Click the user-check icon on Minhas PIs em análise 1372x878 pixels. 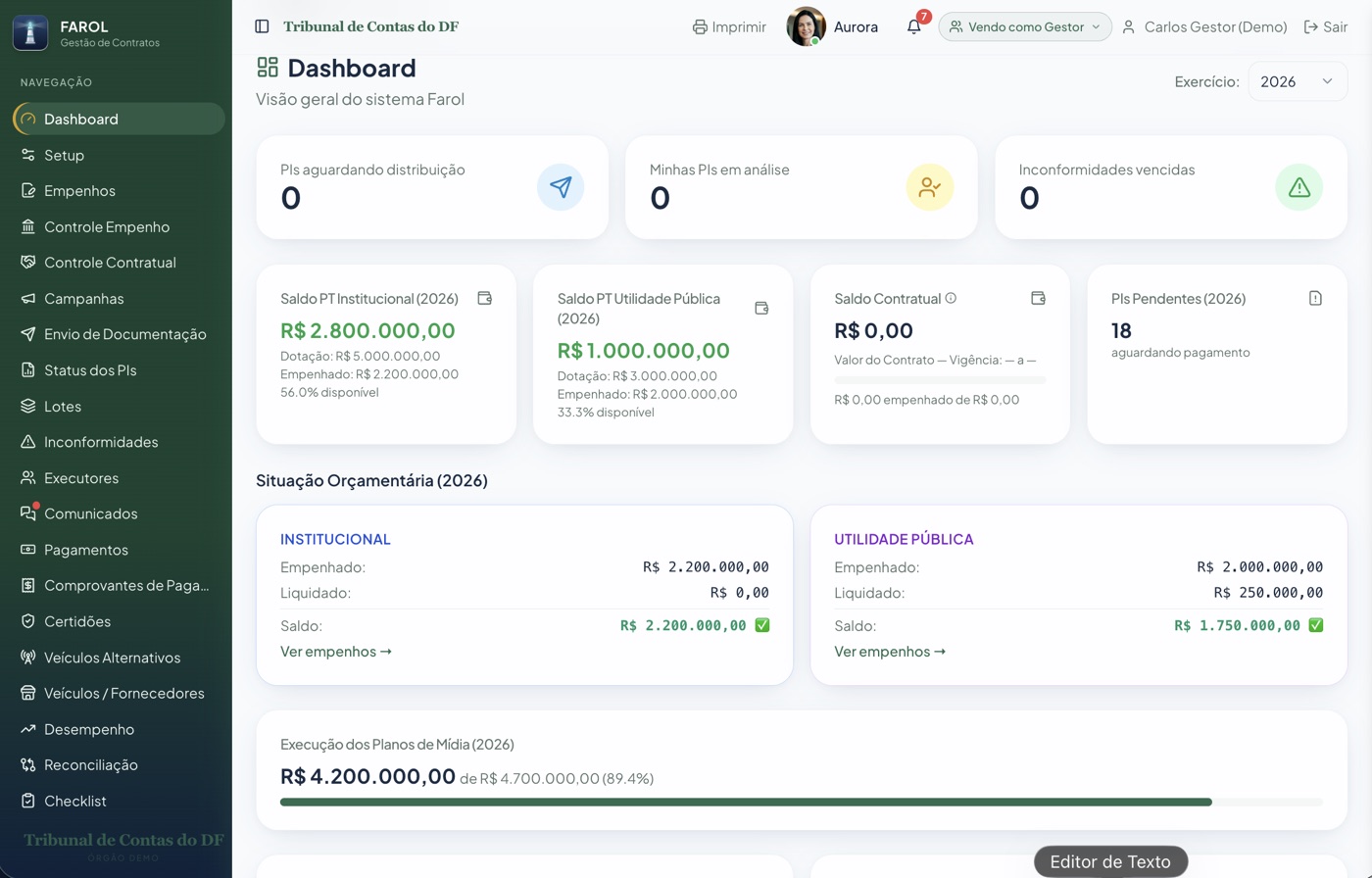click(930, 187)
